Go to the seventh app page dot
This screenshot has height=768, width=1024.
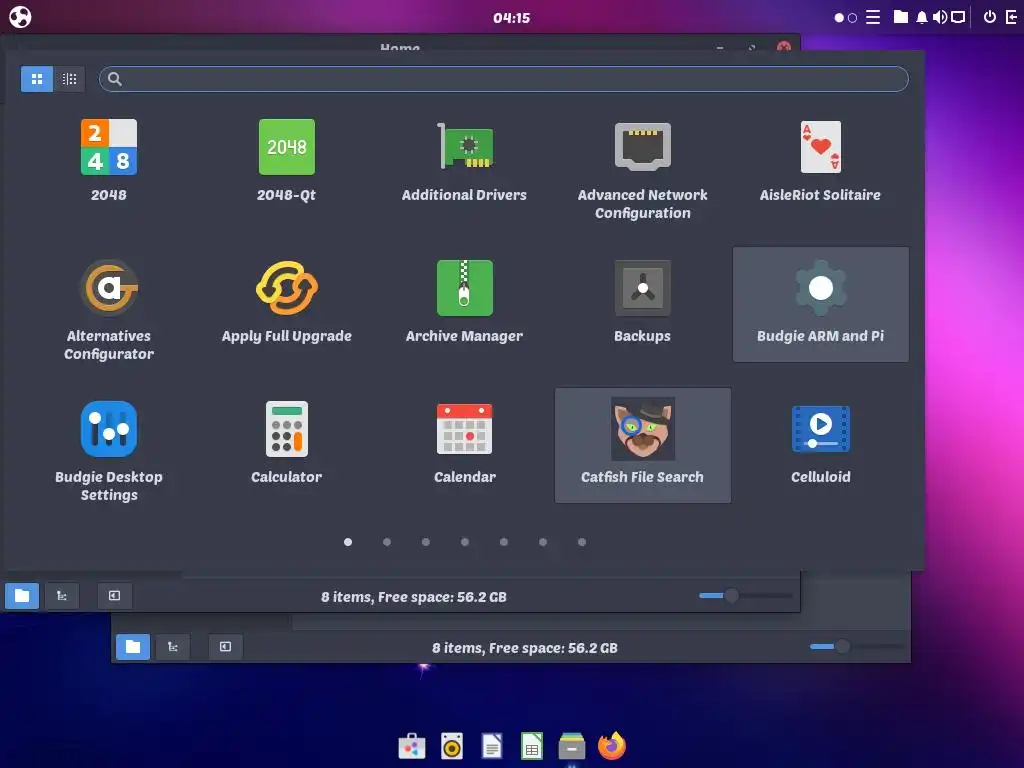click(x=582, y=542)
